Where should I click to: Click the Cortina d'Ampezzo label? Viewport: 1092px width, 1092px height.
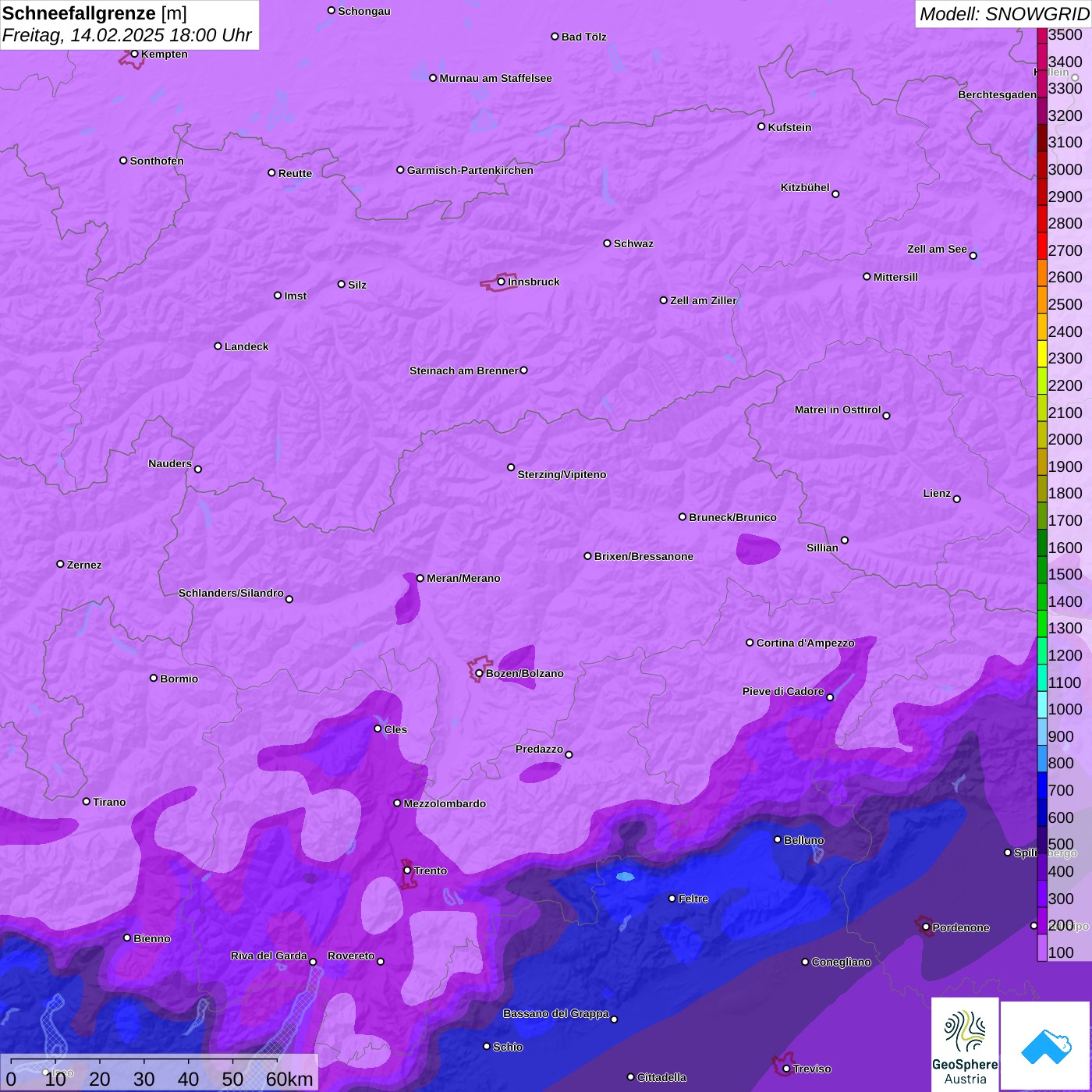coord(805,643)
